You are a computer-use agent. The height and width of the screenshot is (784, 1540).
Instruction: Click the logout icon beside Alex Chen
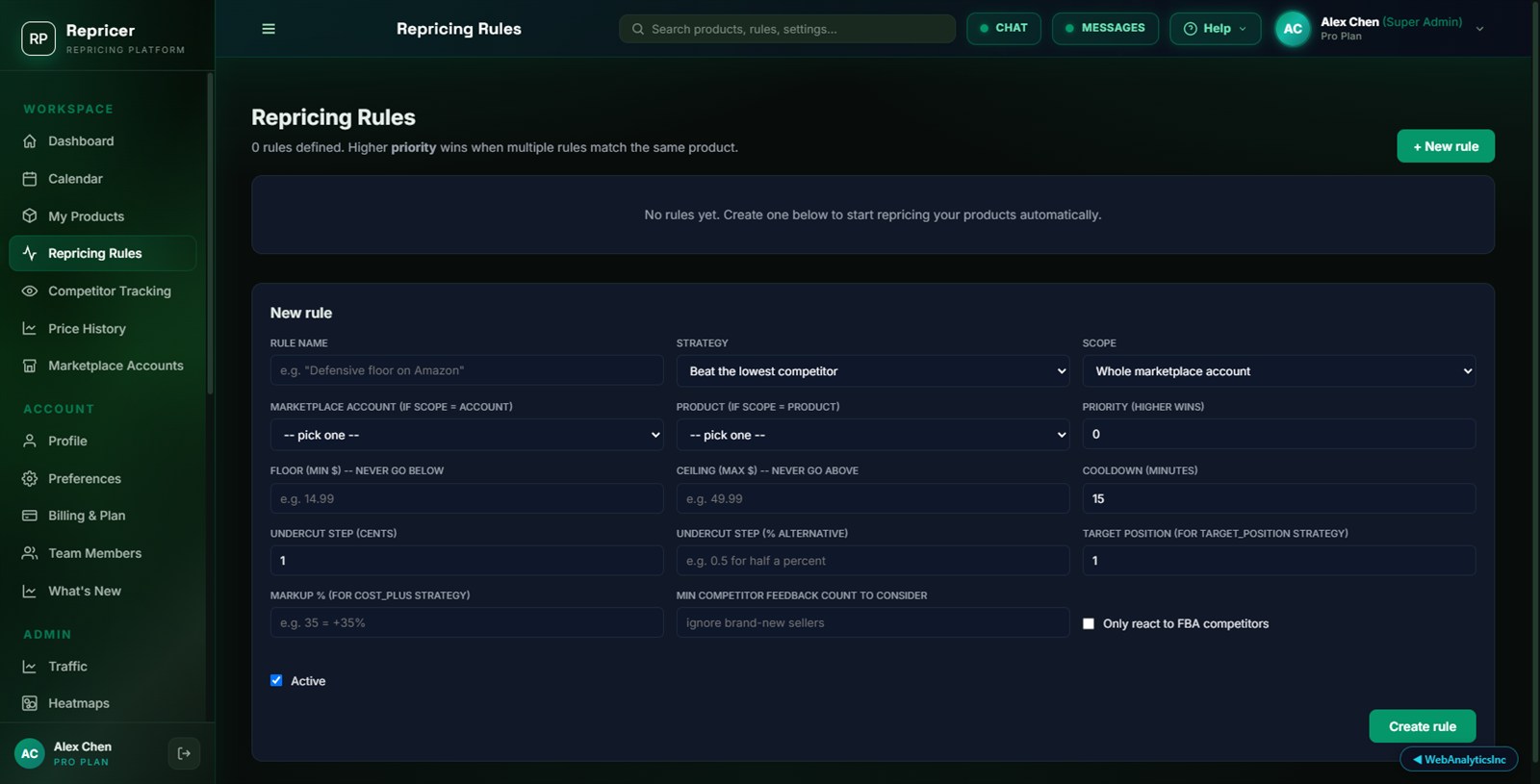click(184, 753)
